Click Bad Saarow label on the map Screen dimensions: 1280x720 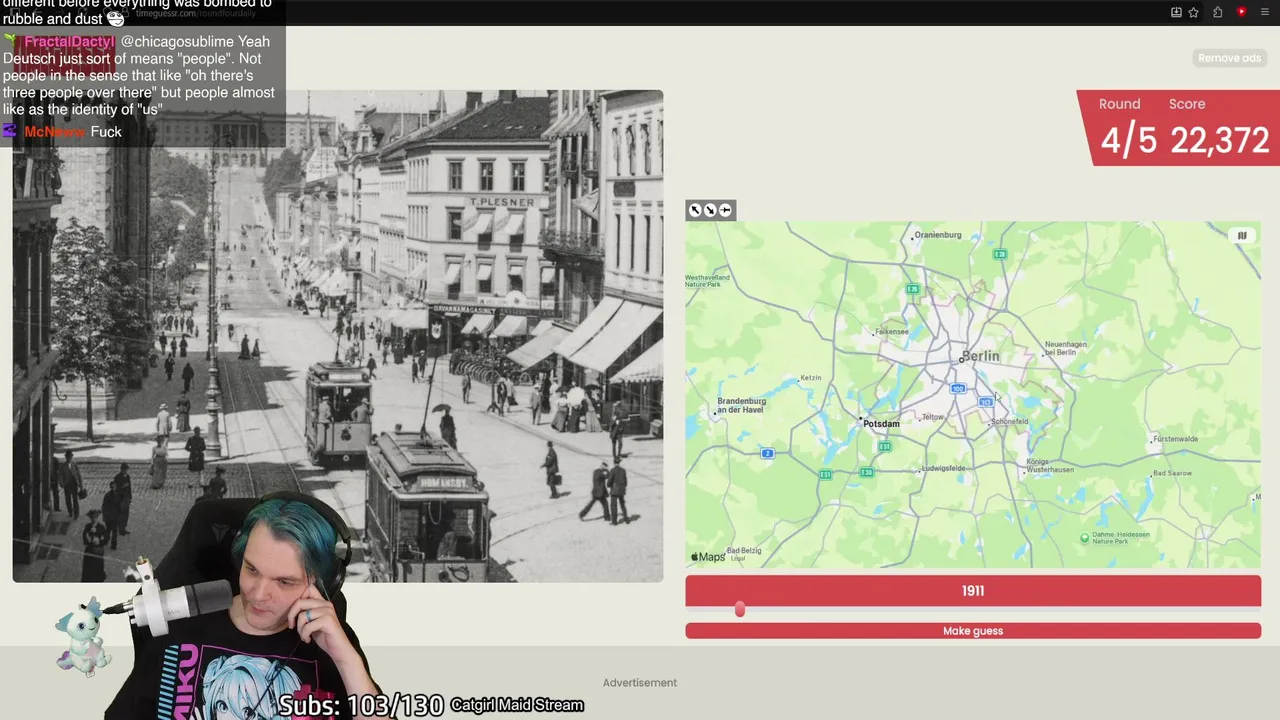pos(1172,473)
